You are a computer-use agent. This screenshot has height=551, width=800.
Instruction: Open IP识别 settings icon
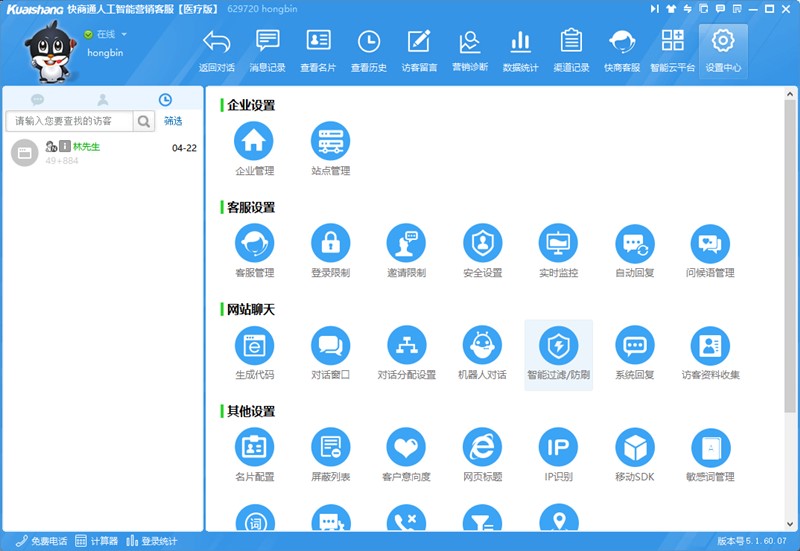pos(558,448)
